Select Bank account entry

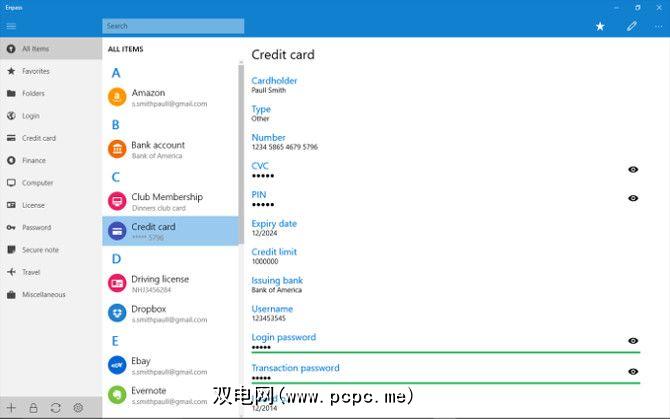[170, 149]
